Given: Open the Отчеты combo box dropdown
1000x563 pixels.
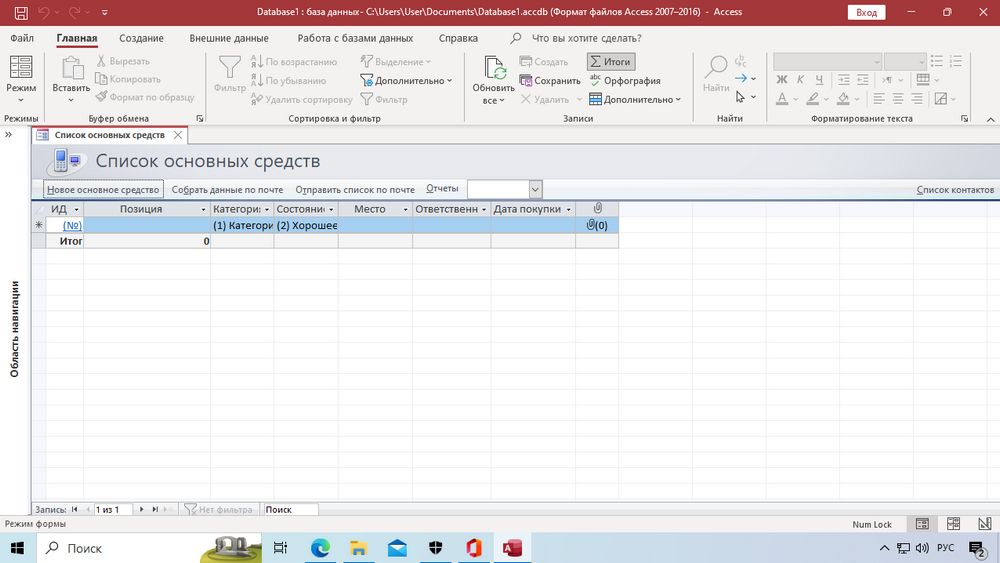Looking at the screenshot, I should [x=535, y=189].
